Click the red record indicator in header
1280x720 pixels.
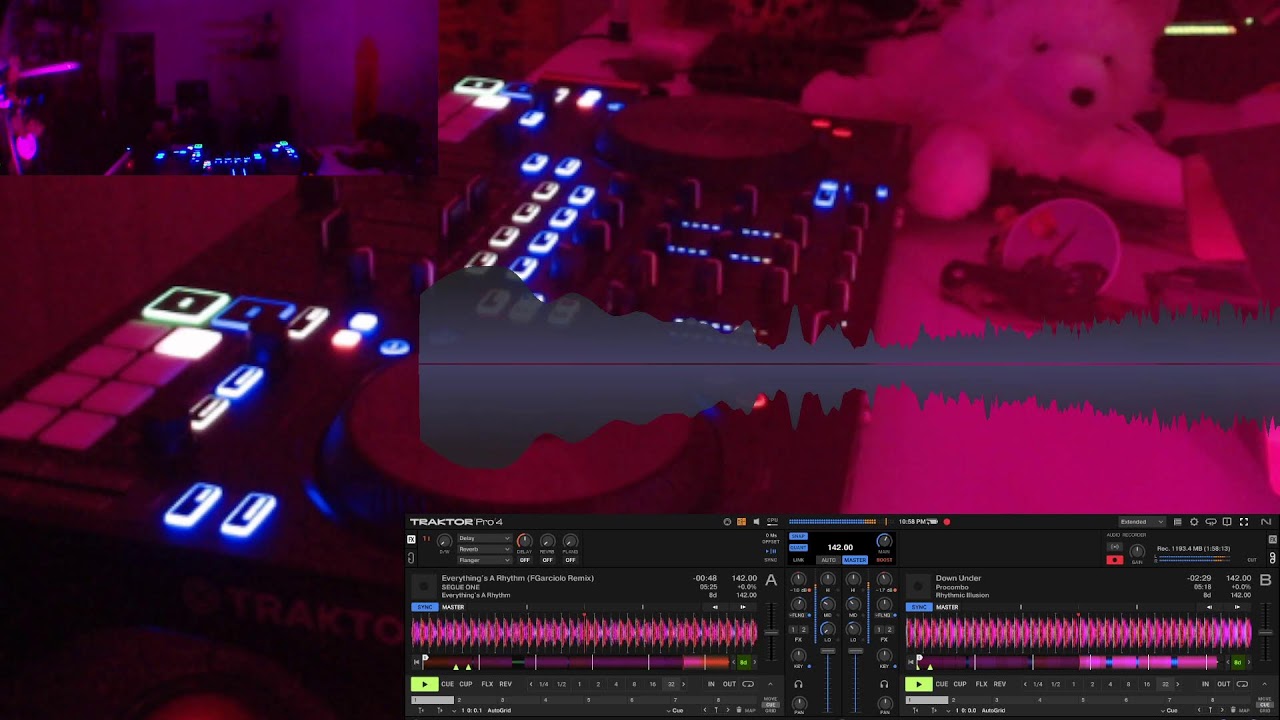click(947, 522)
